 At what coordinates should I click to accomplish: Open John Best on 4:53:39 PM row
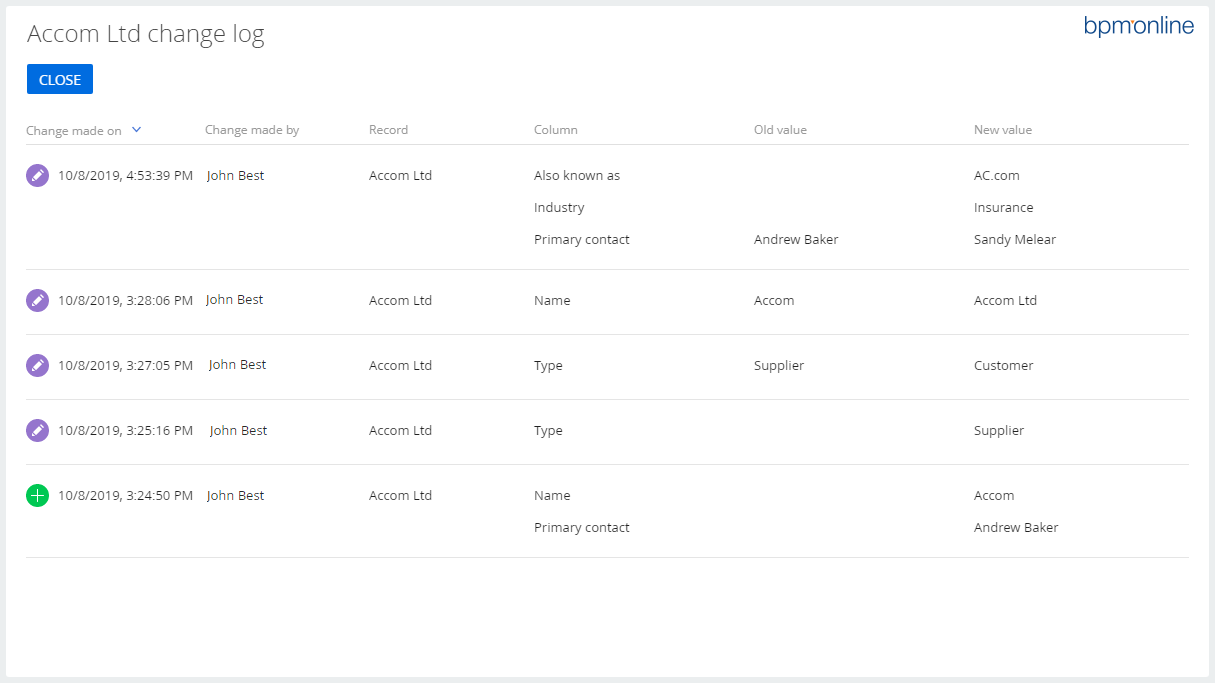pyautogui.click(x=236, y=175)
